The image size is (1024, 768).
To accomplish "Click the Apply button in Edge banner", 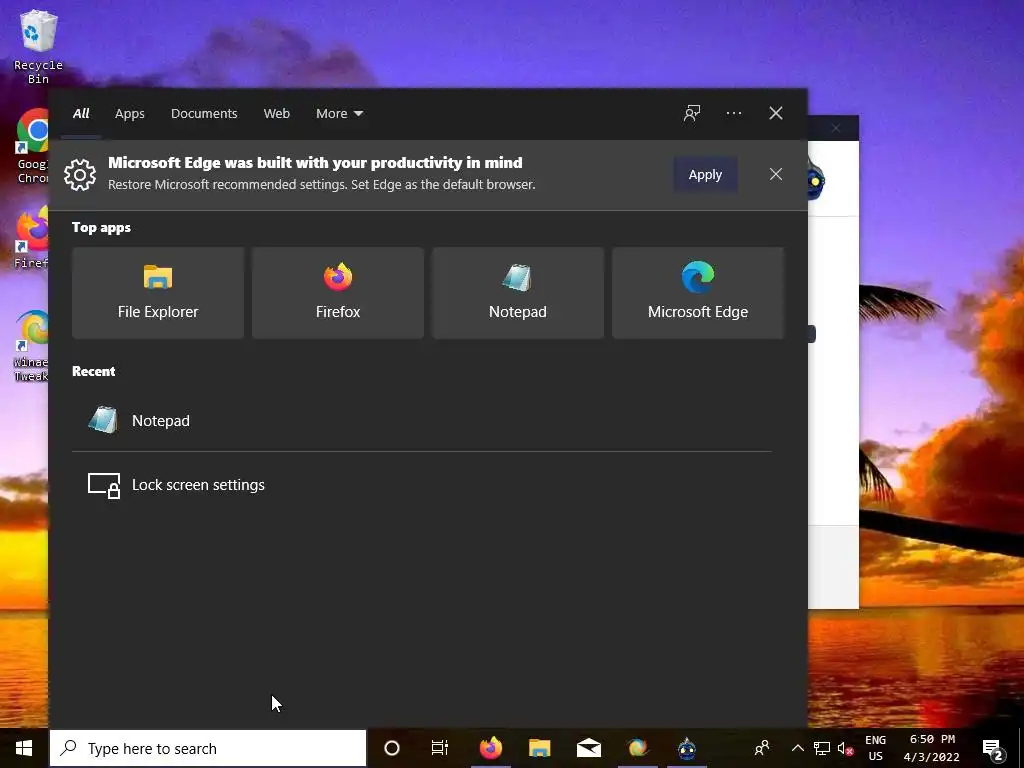I will point(705,174).
